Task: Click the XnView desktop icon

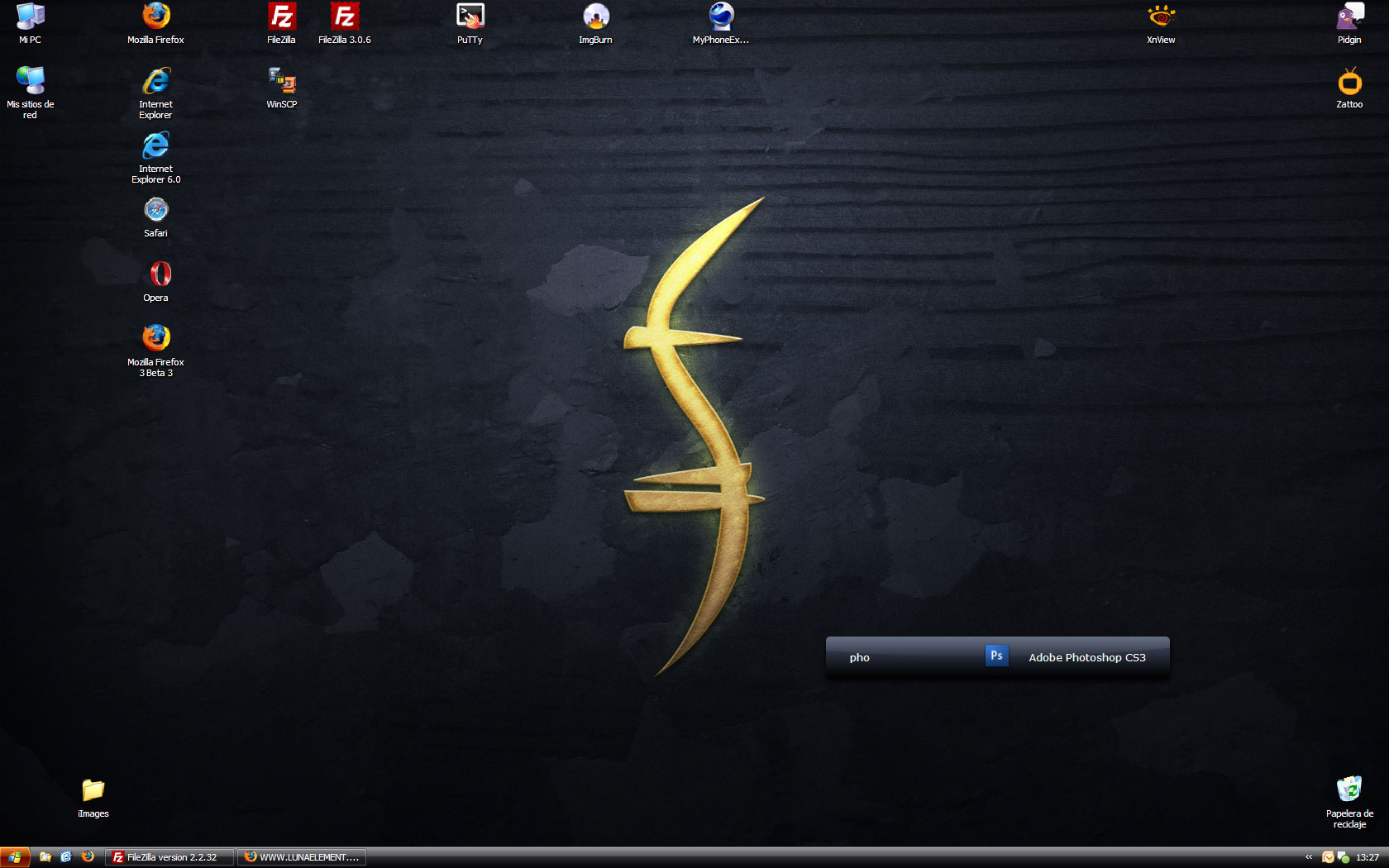Action: tap(1161, 17)
